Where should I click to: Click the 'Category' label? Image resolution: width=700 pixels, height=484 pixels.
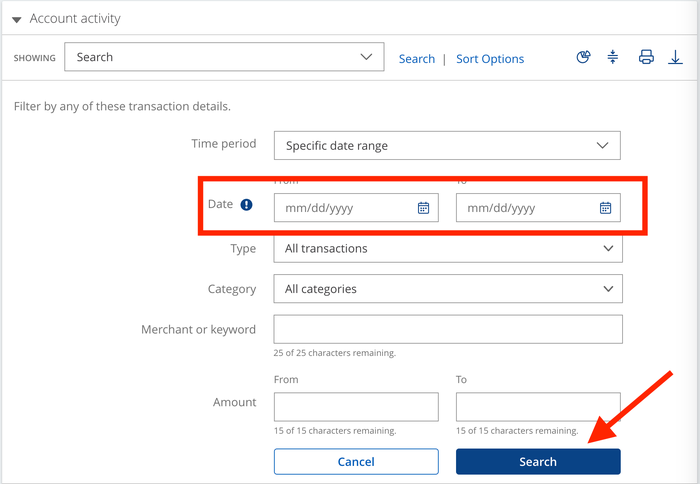232,289
